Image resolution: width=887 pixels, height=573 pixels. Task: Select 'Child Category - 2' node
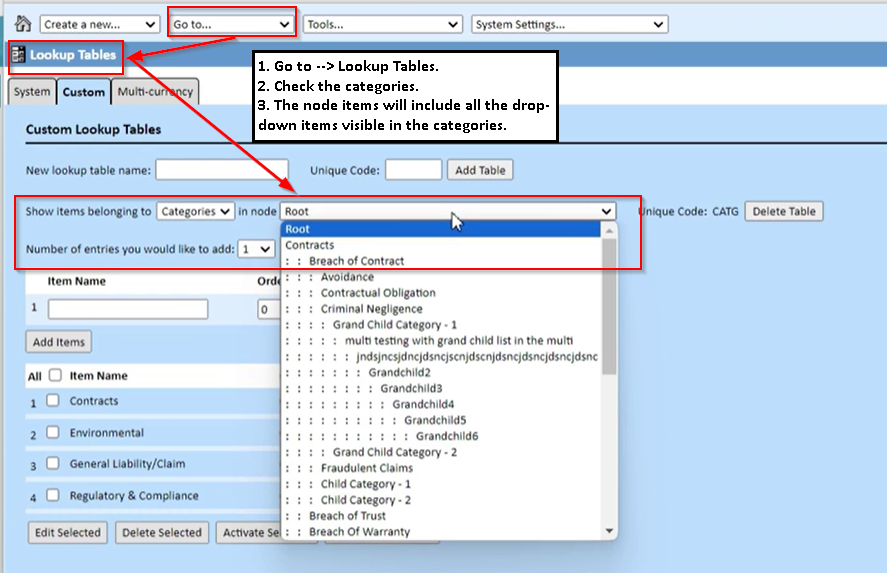[441, 500]
